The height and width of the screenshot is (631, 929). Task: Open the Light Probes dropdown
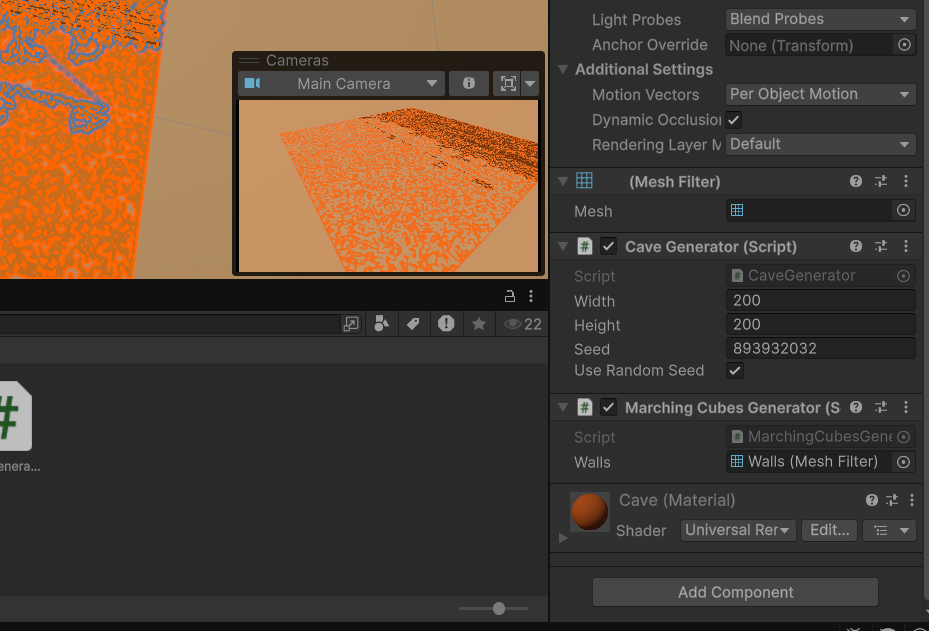point(820,19)
